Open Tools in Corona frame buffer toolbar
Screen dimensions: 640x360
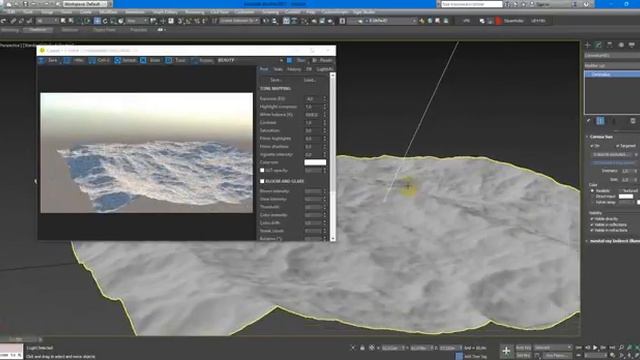176,60
